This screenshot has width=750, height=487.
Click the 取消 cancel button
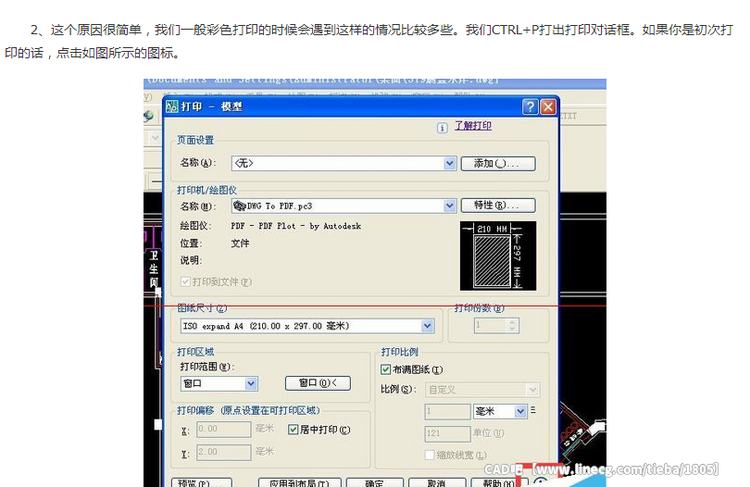pyautogui.click(x=437, y=482)
